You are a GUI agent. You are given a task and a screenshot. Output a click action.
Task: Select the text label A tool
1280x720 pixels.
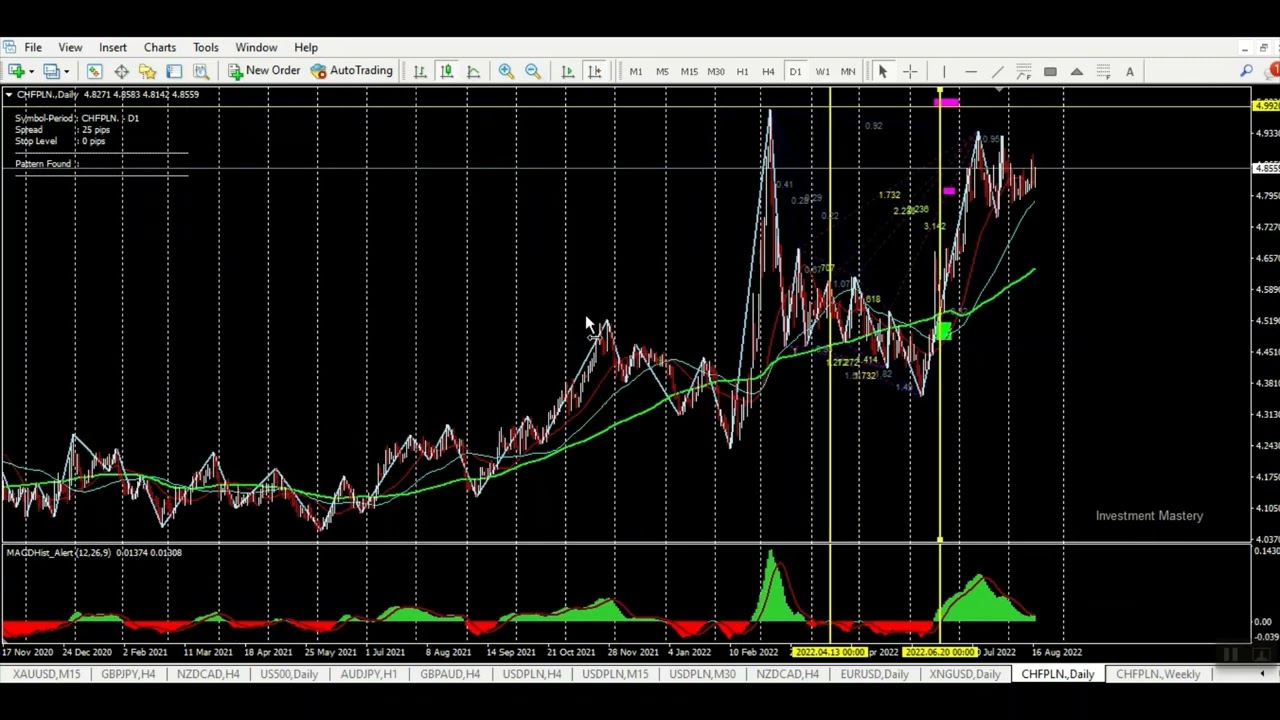point(1130,71)
